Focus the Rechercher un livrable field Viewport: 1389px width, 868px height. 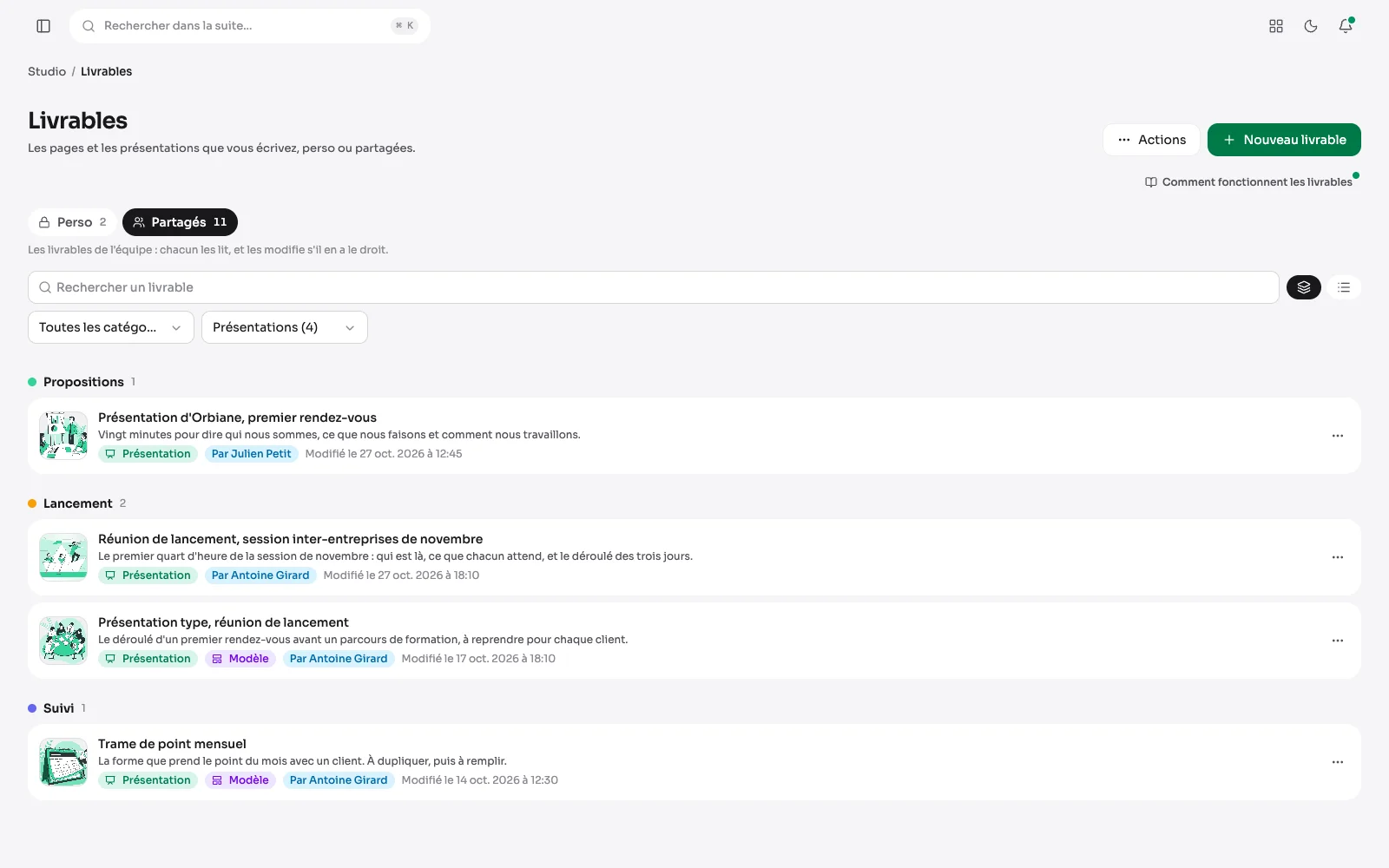click(654, 287)
